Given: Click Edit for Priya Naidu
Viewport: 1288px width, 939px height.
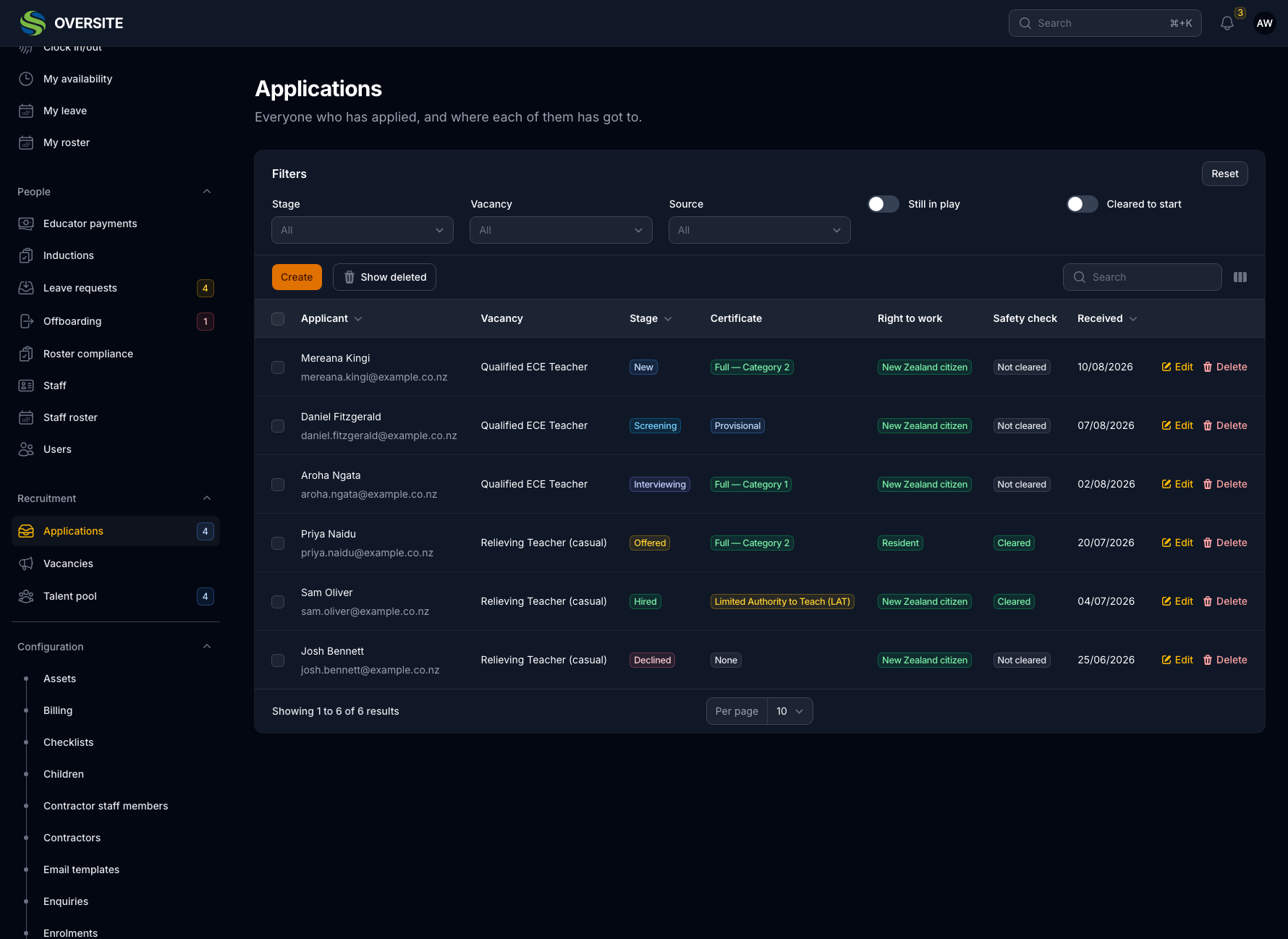Looking at the screenshot, I should [x=1177, y=543].
